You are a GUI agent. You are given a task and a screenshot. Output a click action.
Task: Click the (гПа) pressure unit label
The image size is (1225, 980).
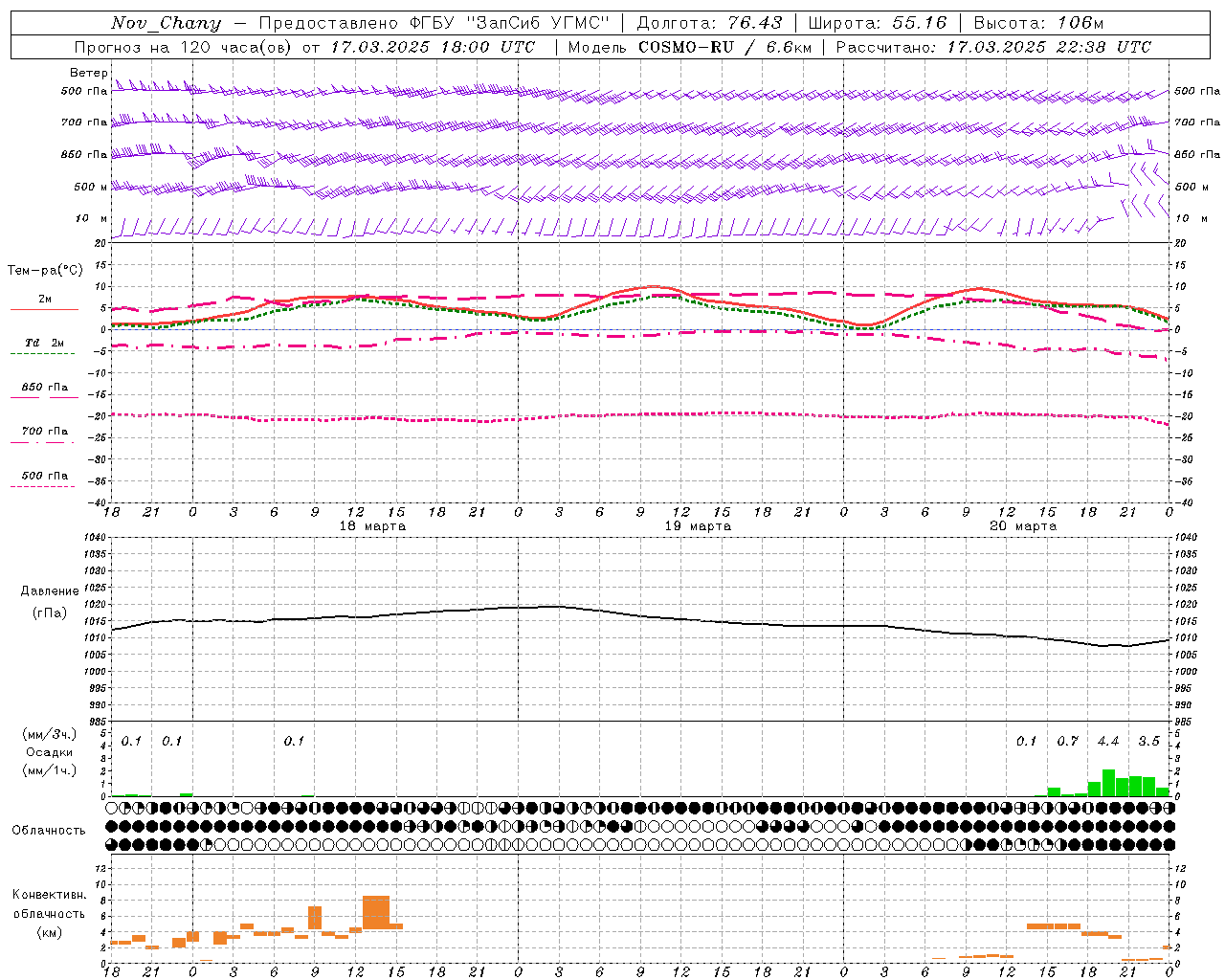click(50, 612)
